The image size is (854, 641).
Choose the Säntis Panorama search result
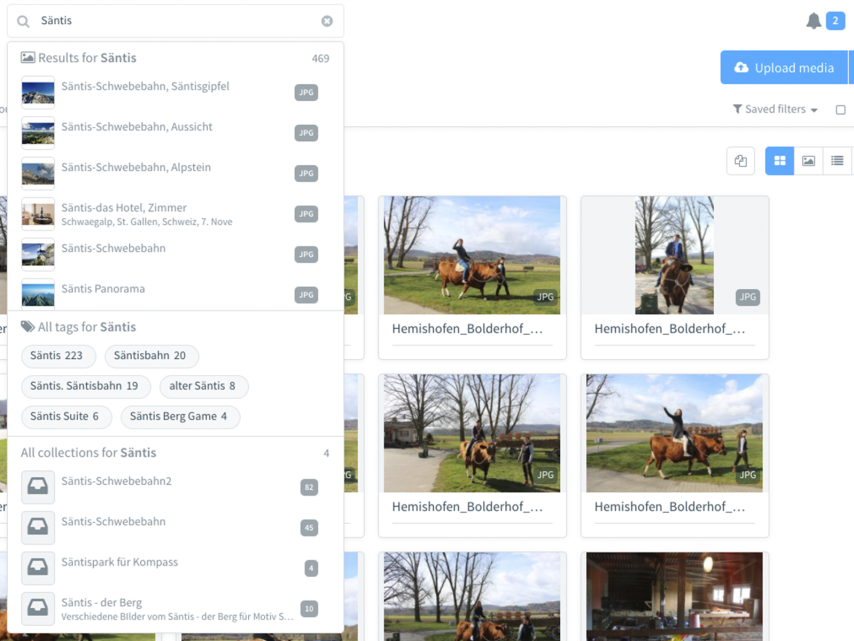click(103, 289)
